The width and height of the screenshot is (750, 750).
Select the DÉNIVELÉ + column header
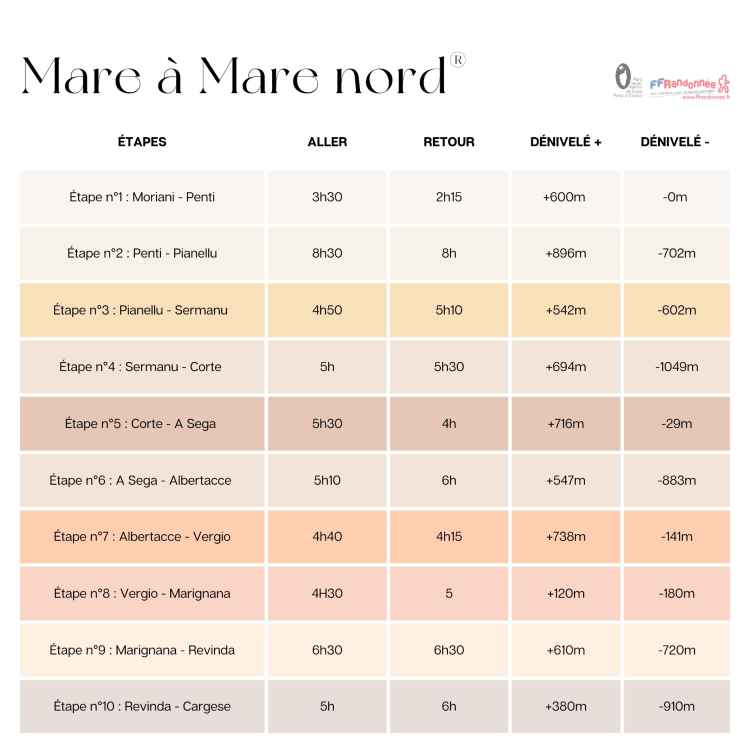tap(566, 142)
